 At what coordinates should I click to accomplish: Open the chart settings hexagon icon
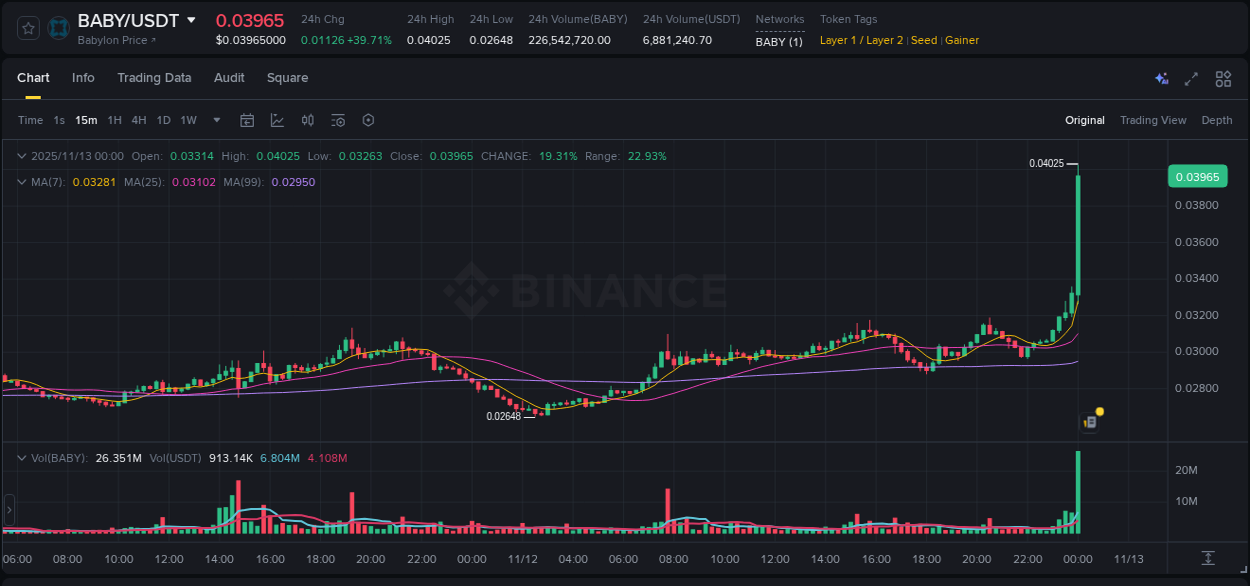click(368, 119)
